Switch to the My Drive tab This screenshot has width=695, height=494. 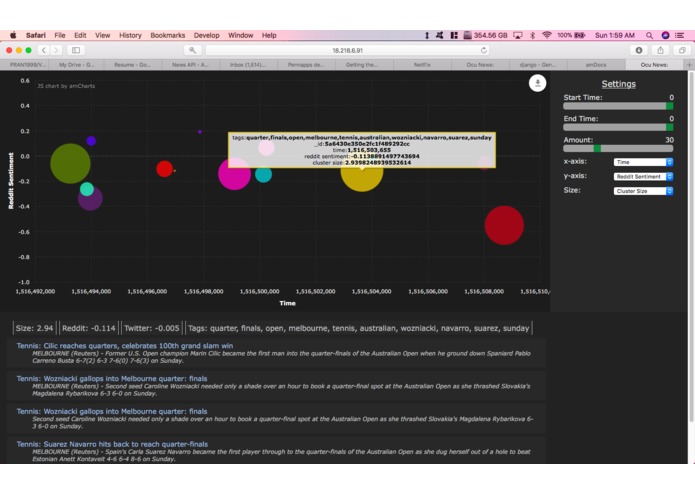[76, 65]
